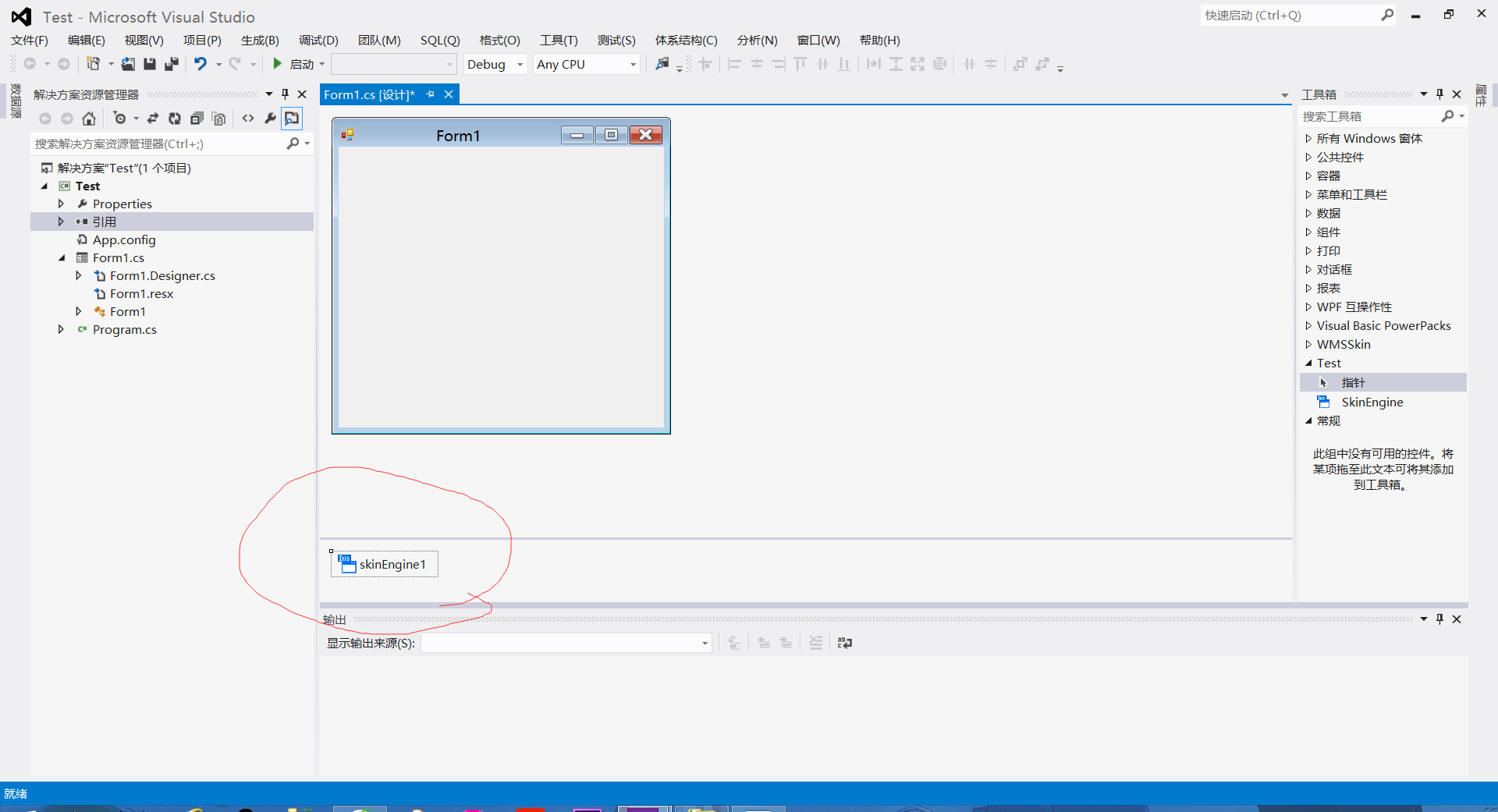The width and height of the screenshot is (1498, 812).
Task: Expand the 公共控件 toolbox category
Action: pos(1308,157)
